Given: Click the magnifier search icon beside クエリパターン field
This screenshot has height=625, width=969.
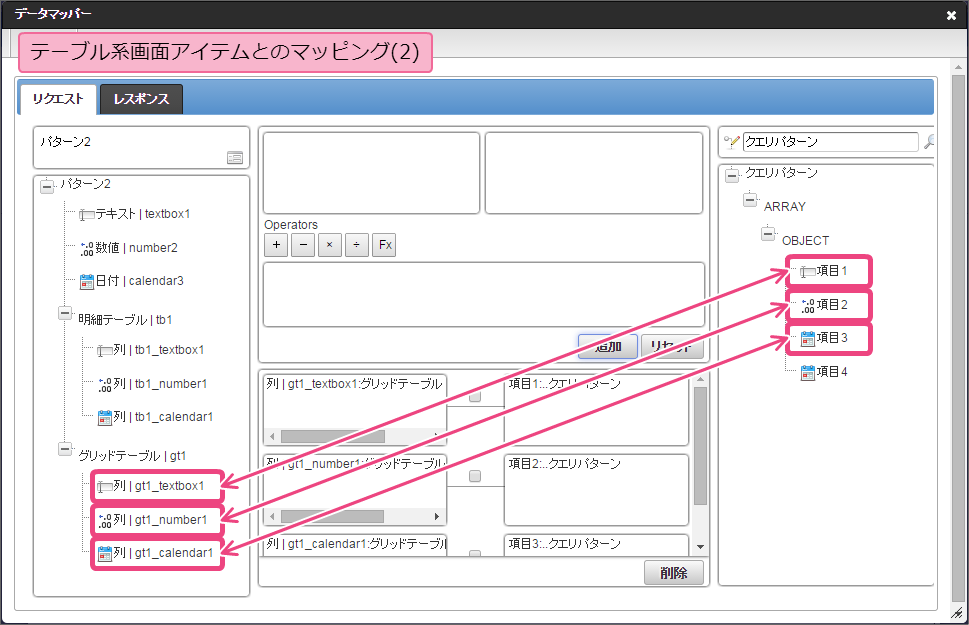Looking at the screenshot, I should coord(929,142).
